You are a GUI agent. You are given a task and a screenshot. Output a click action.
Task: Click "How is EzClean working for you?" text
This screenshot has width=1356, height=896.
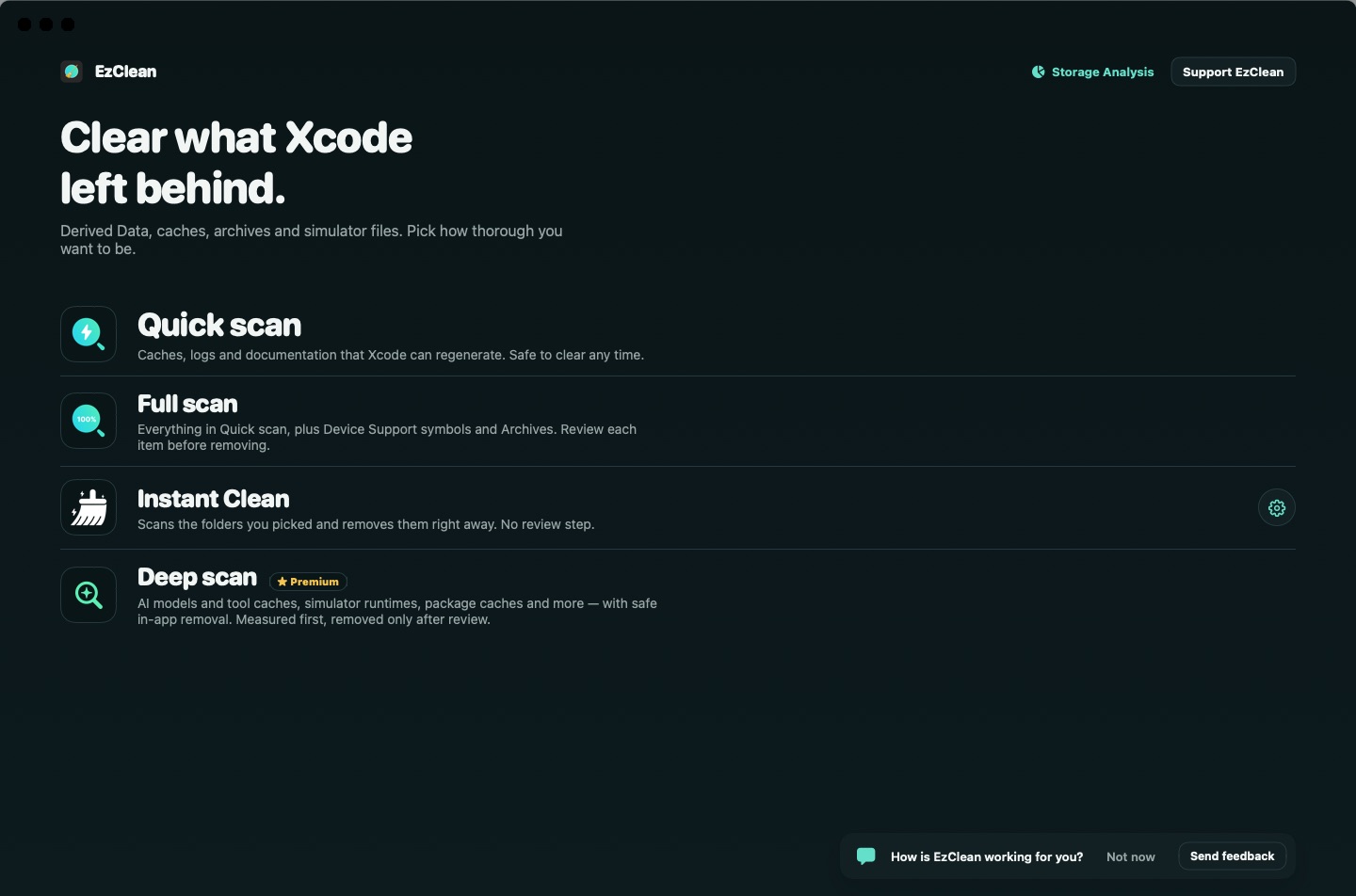click(x=987, y=856)
